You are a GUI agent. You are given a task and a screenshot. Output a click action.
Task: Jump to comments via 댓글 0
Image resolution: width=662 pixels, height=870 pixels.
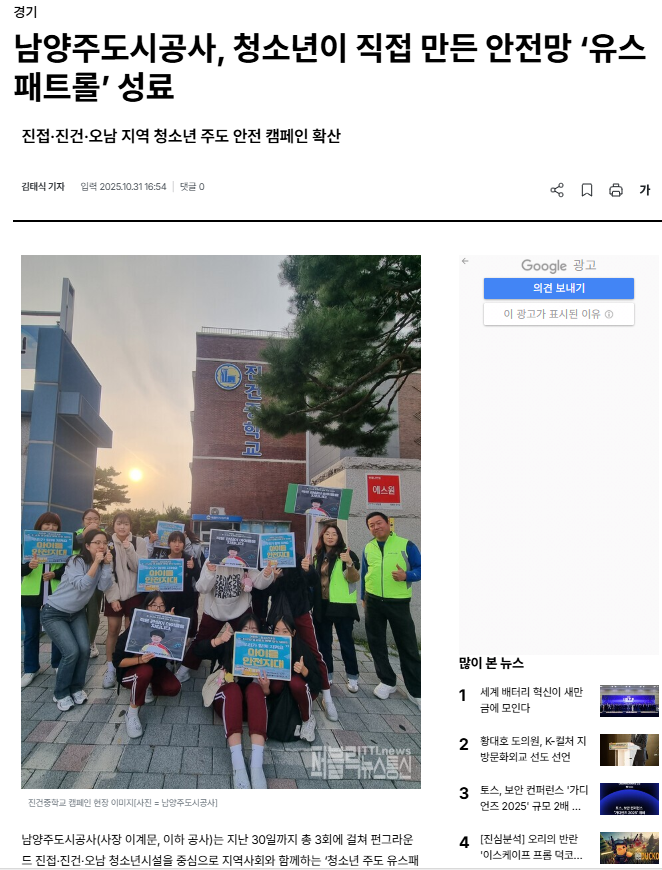[192, 187]
